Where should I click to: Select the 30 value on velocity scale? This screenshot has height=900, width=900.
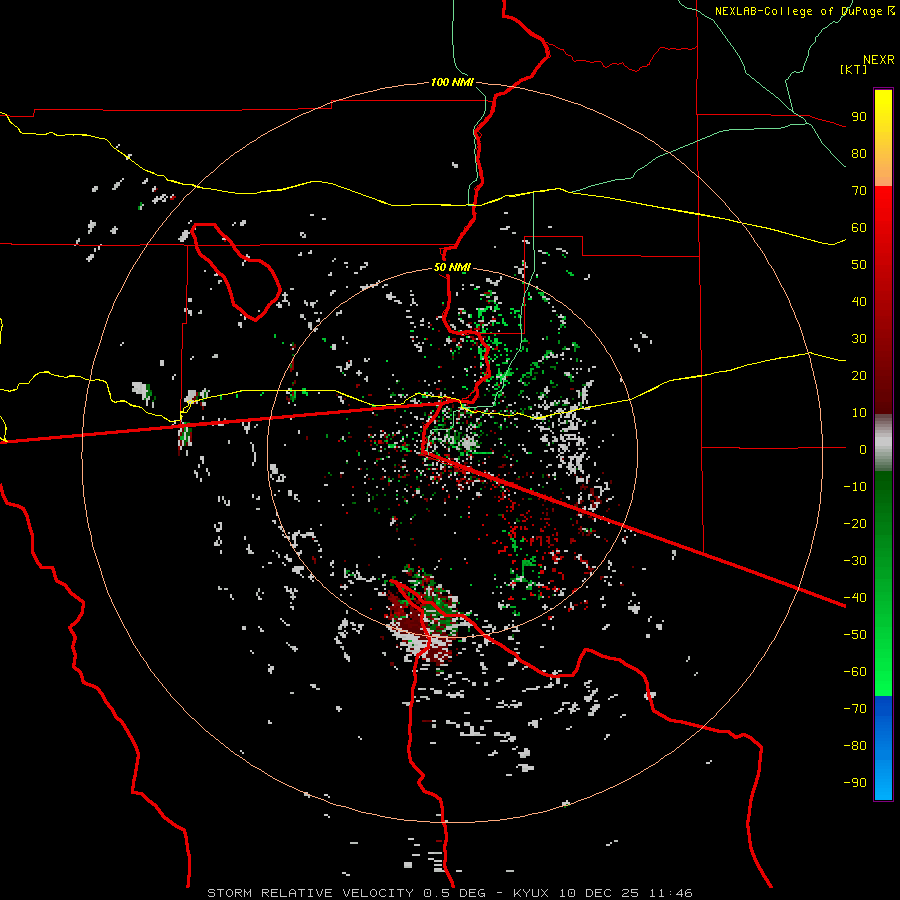(x=859, y=339)
